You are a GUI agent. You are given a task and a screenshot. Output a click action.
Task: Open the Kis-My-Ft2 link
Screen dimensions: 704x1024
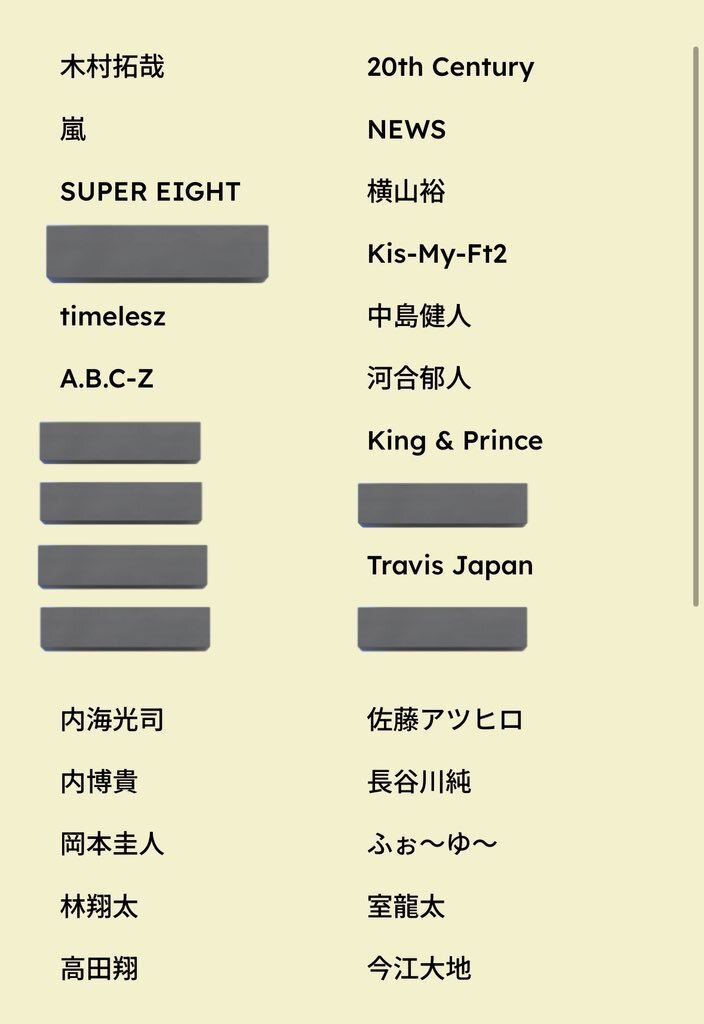coord(437,254)
